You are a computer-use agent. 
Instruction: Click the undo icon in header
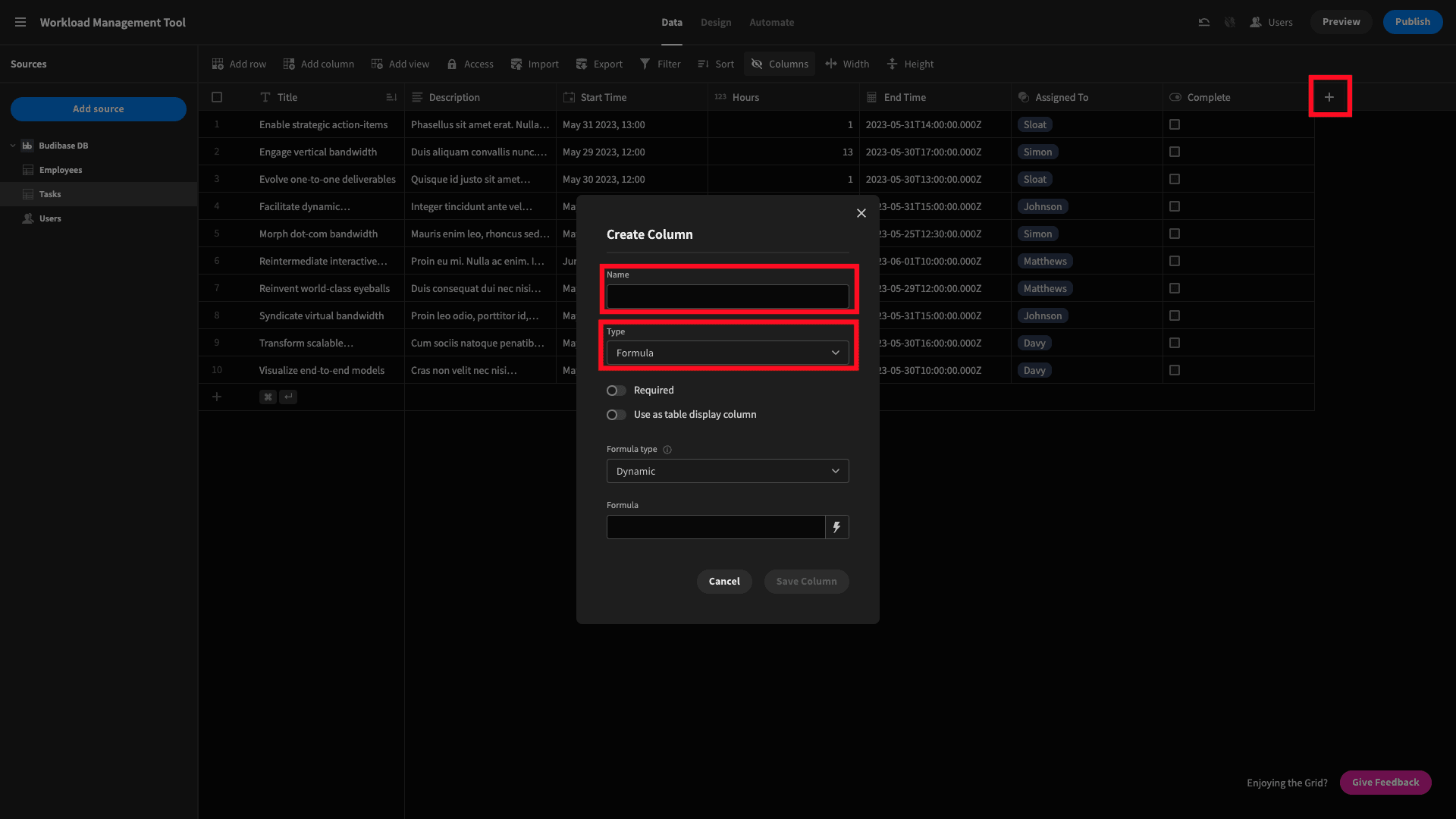1203,22
